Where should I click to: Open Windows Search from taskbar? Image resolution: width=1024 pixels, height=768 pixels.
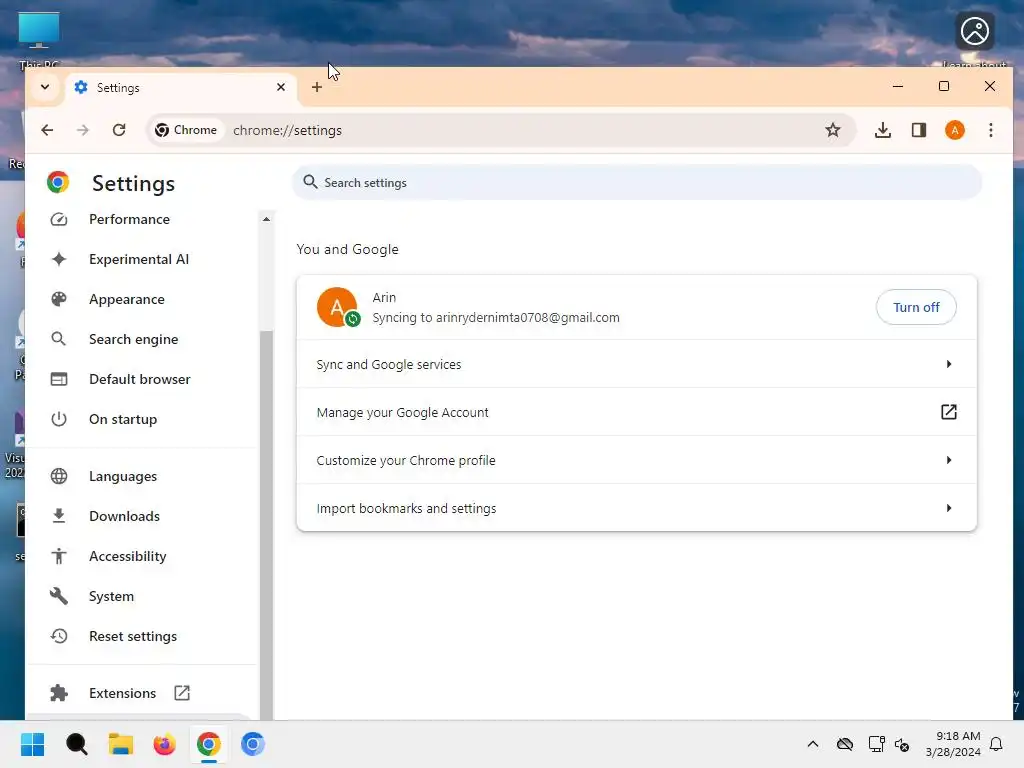click(x=76, y=744)
